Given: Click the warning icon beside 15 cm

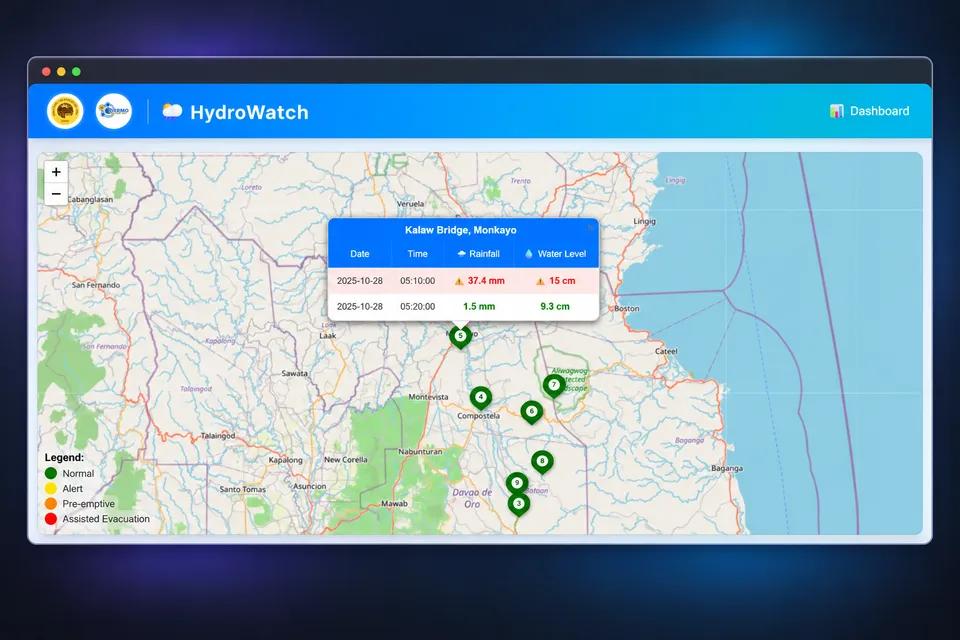Looking at the screenshot, I should tap(540, 281).
